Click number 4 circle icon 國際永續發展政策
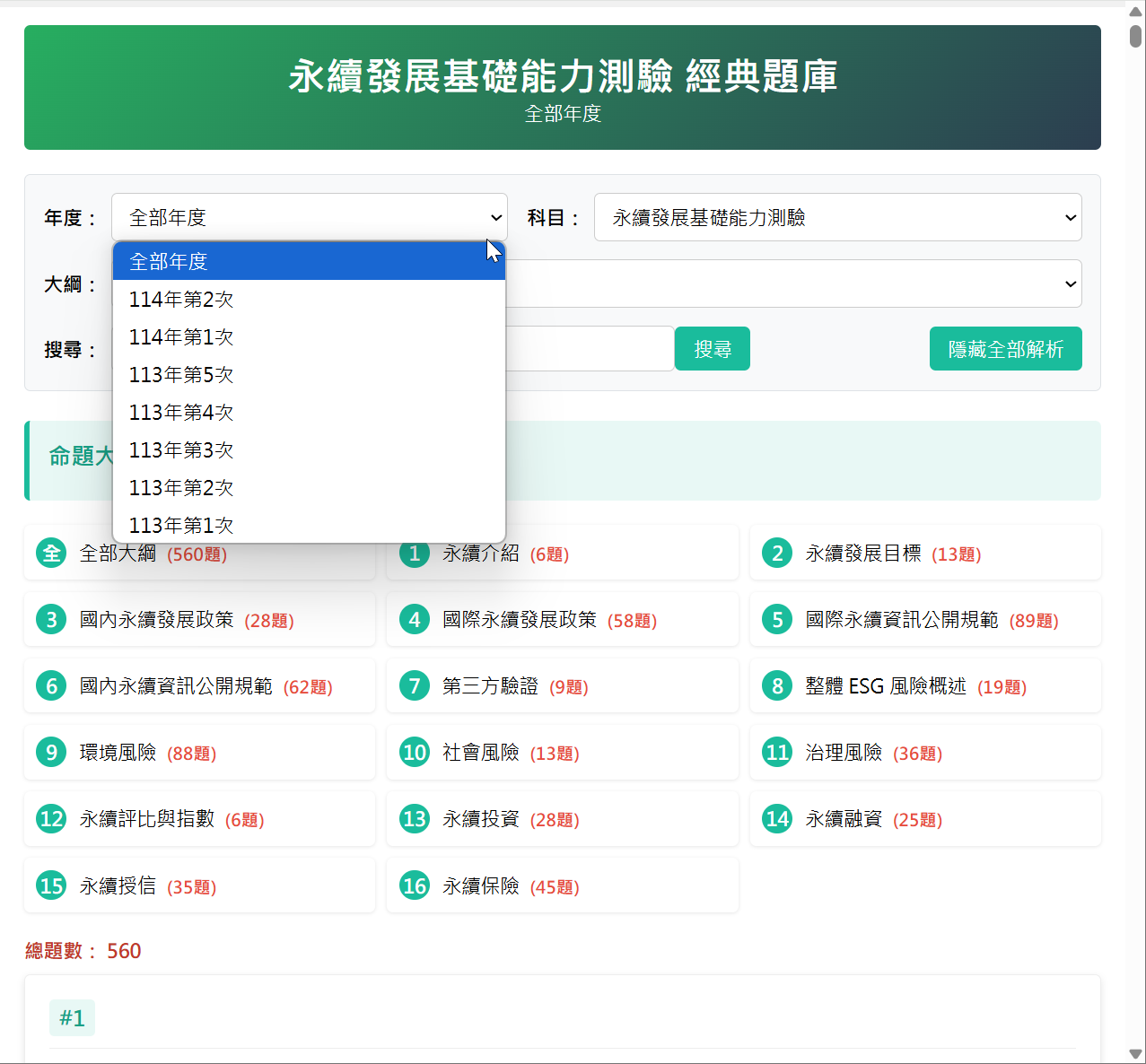The width and height of the screenshot is (1146, 1064). tap(415, 620)
